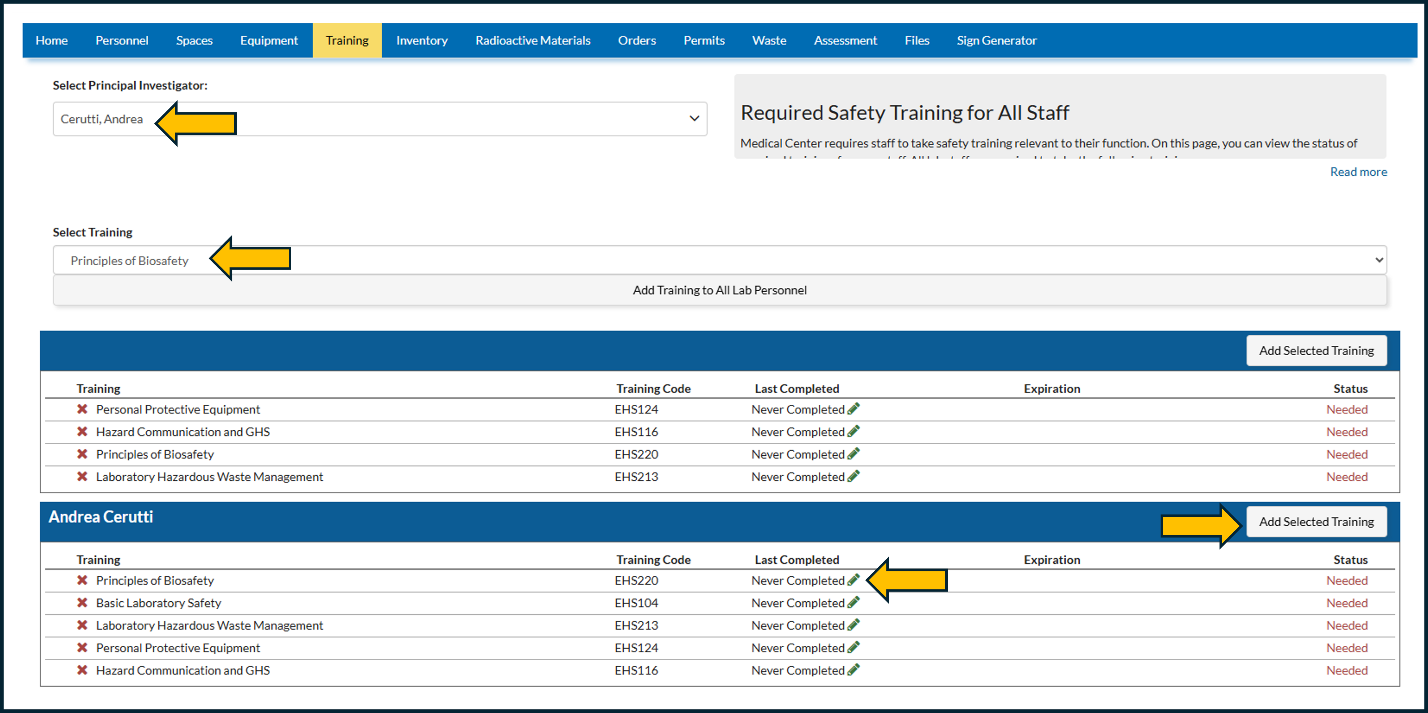Click Add Training to All Lab Personnel
Viewport: 1428px width, 713px height.
coord(720,290)
